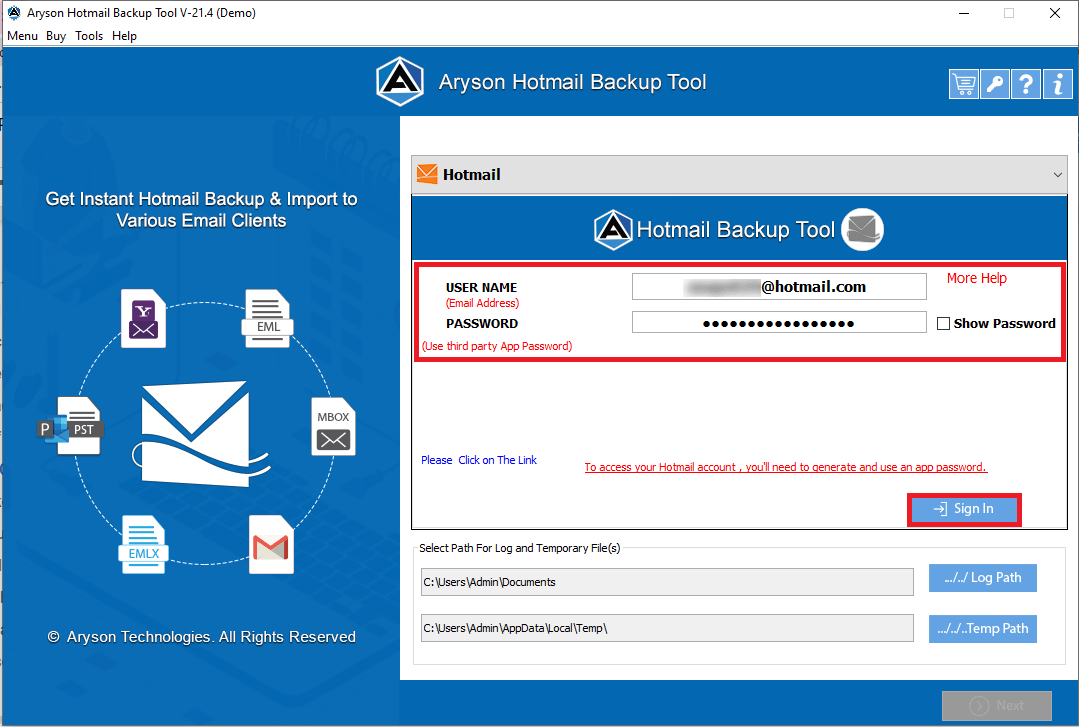Click the info about icon
1079x727 pixels.
pos(1057,85)
